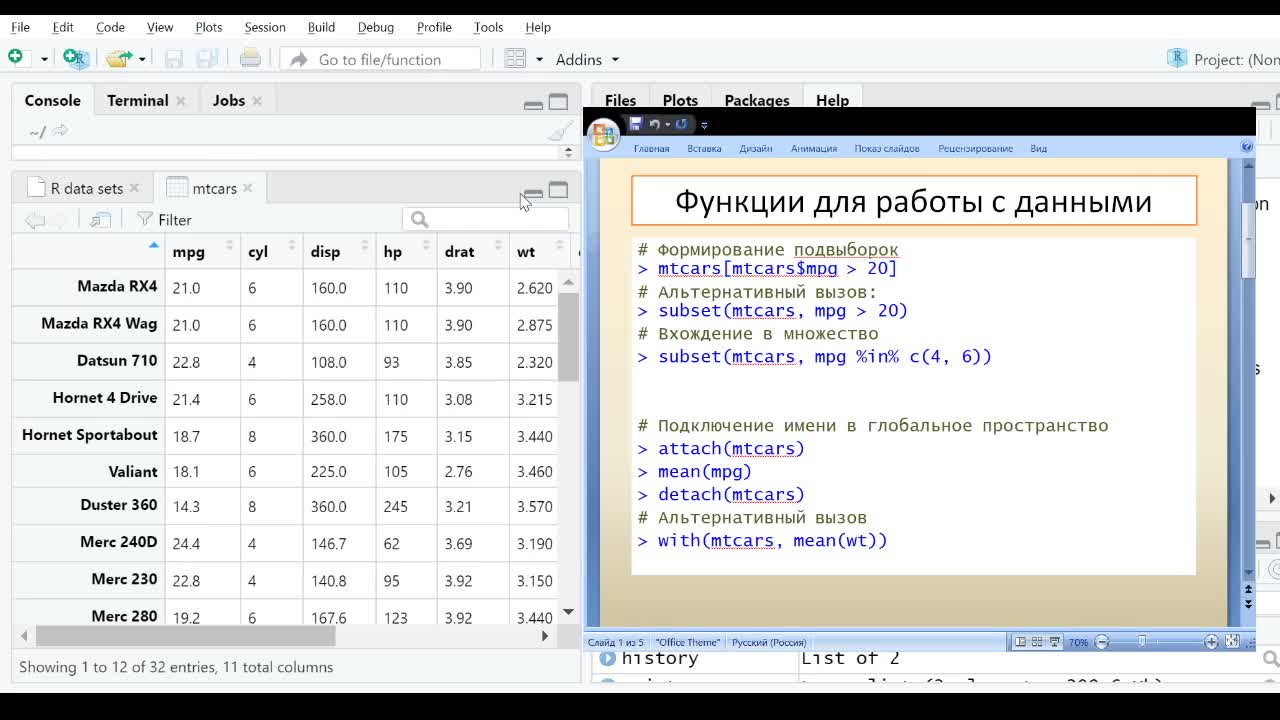The width and height of the screenshot is (1280, 720).
Task: View current working directory arrow icon
Action: (x=60, y=131)
